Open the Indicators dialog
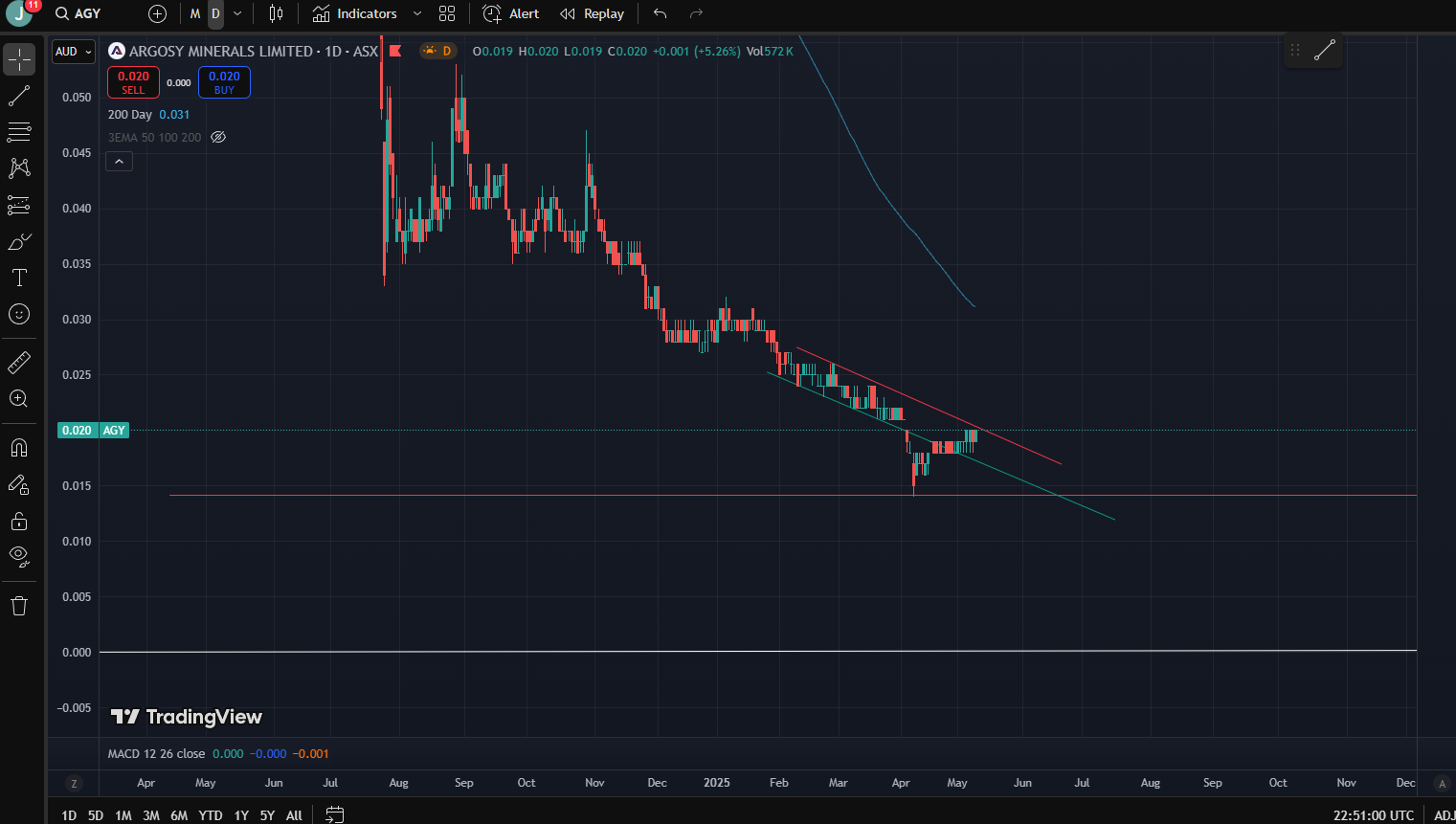Image resolution: width=1456 pixels, height=824 pixels. [355, 13]
